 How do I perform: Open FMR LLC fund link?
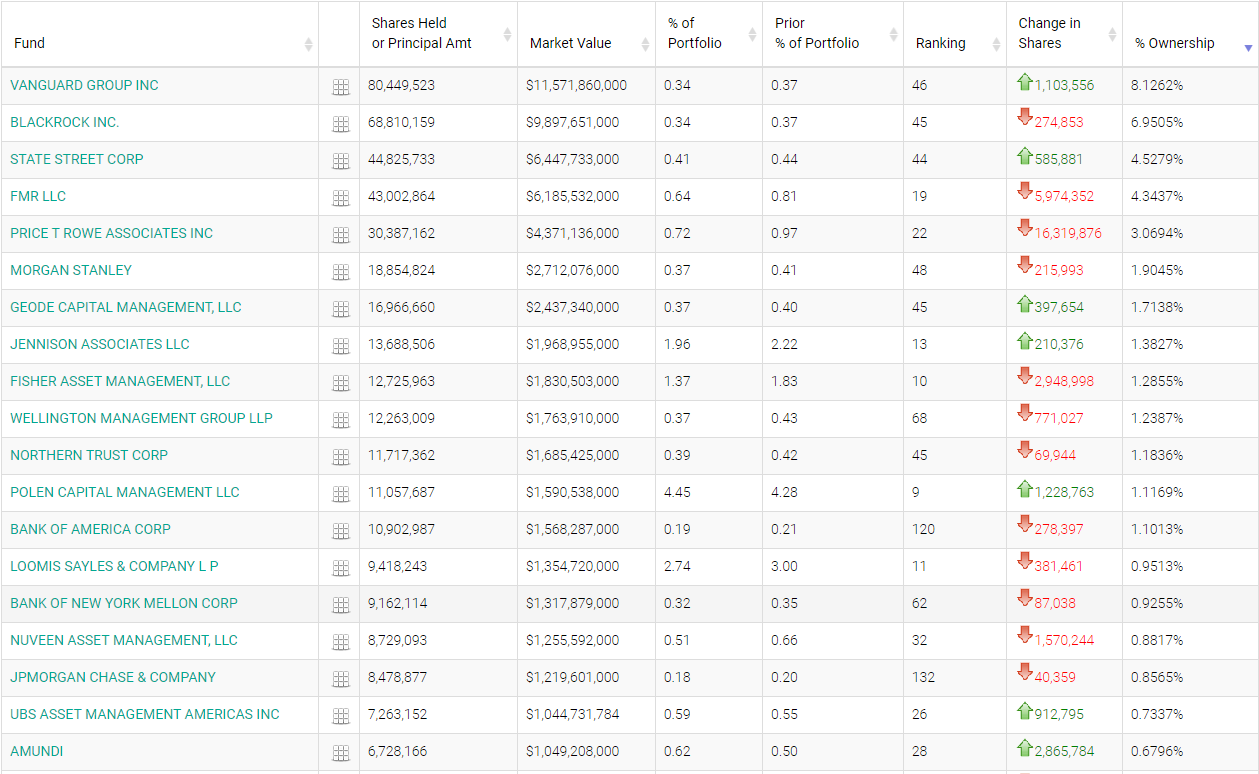38,197
